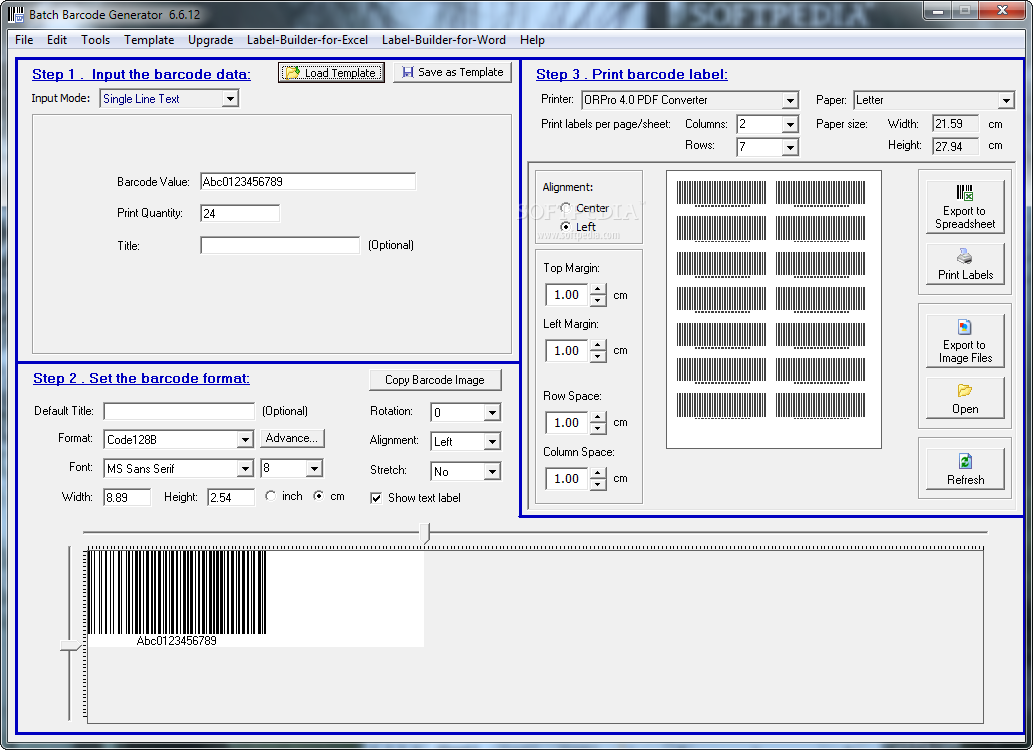The width and height of the screenshot is (1033, 750).
Task: Decrease Top Margin with down arrow
Action: coord(598,301)
